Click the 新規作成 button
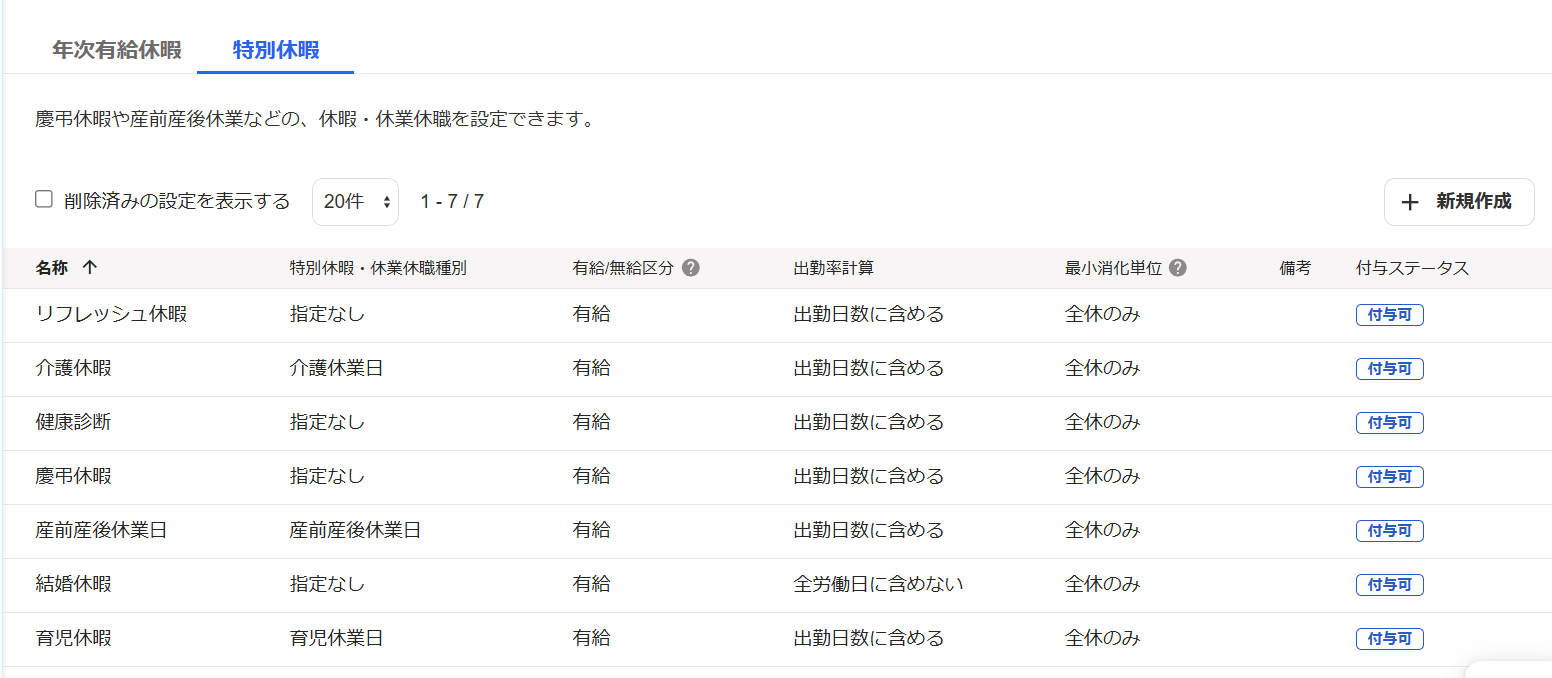This screenshot has height=678, width=1552. [1459, 202]
